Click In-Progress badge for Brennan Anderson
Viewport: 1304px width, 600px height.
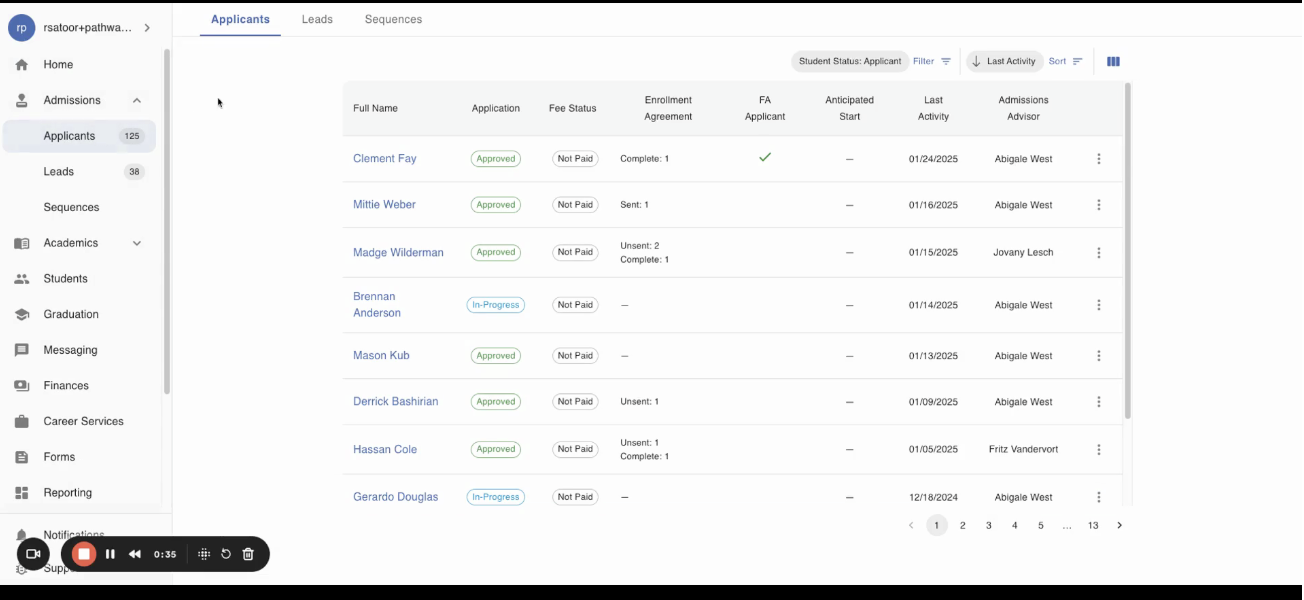(496, 305)
